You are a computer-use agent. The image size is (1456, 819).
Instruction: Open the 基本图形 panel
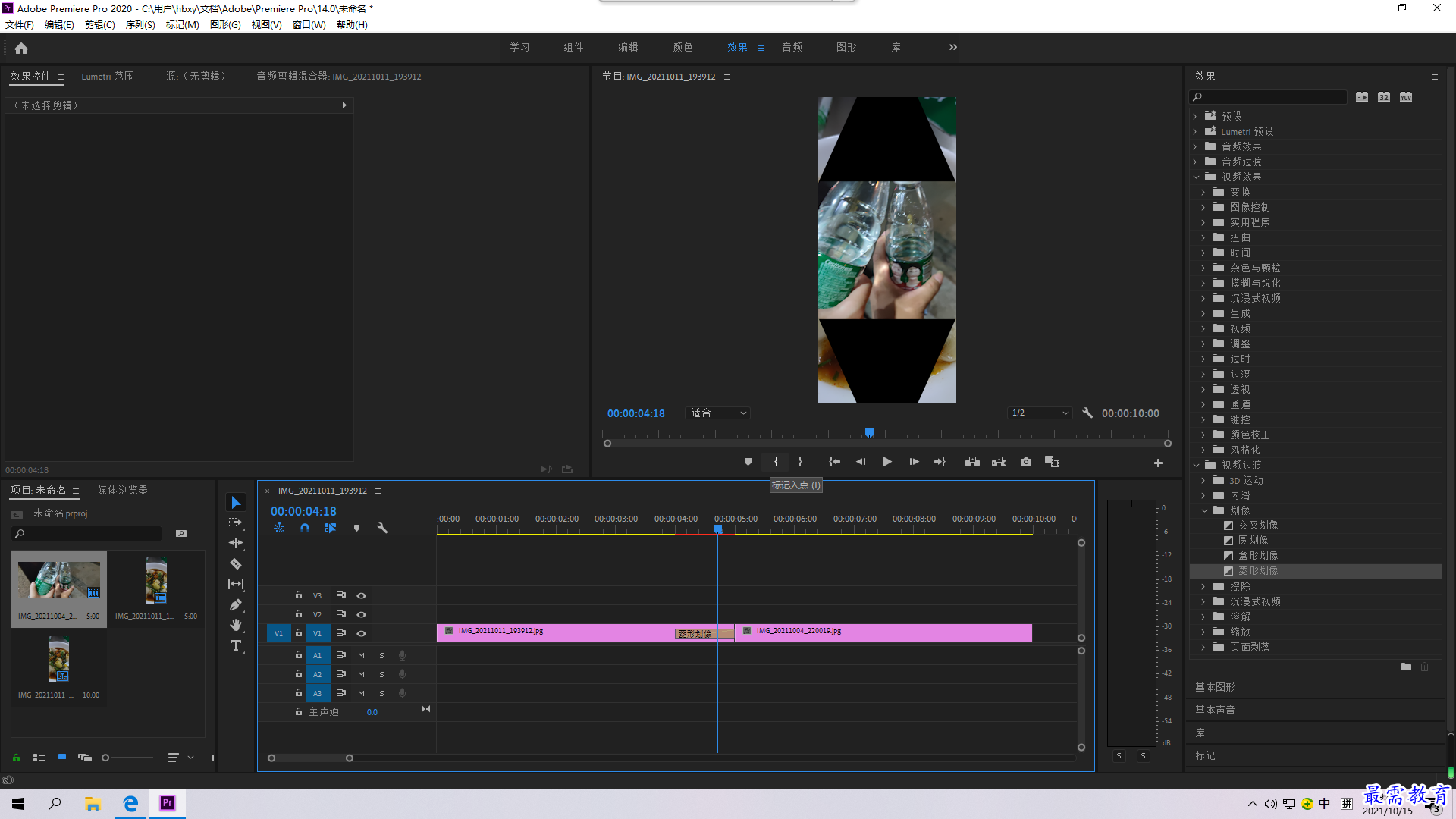click(x=1215, y=687)
